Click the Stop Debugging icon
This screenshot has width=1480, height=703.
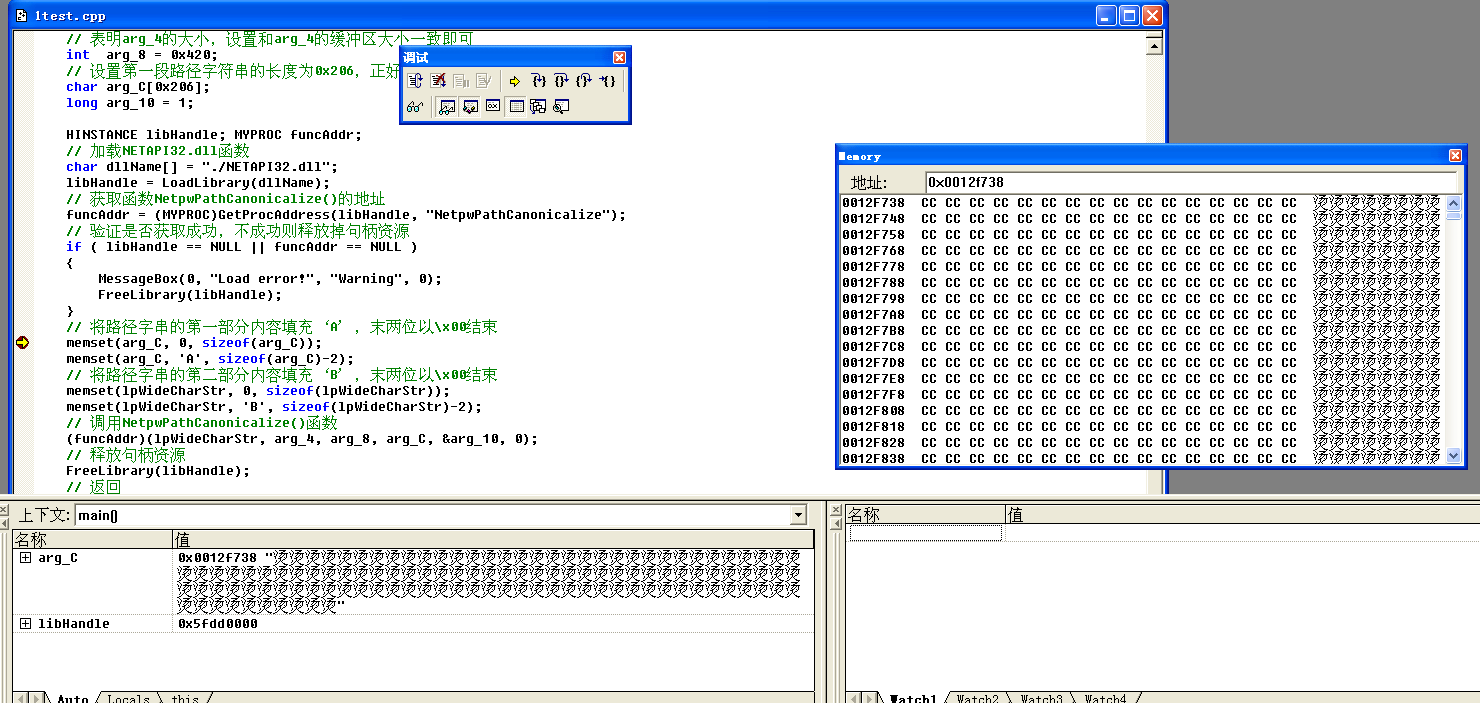pos(438,81)
